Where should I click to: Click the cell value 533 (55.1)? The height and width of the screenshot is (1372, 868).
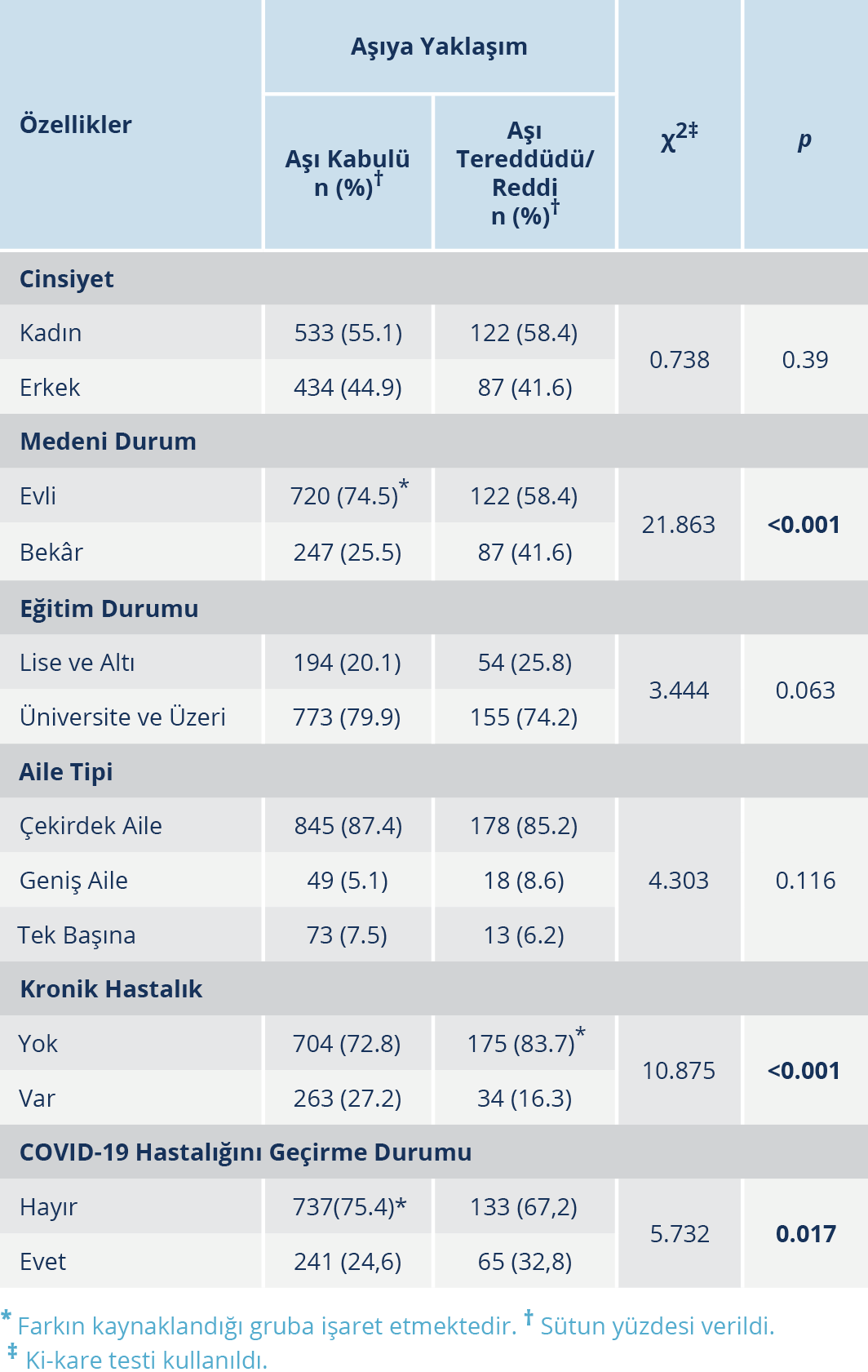348,333
